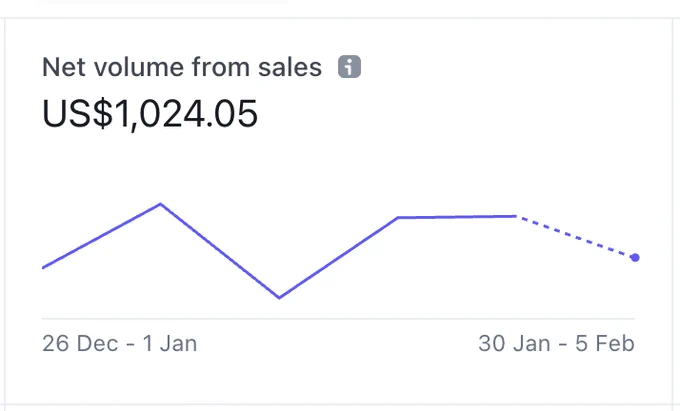
Task: Click the flat plateau segment of the chart line
Action: click(457, 216)
